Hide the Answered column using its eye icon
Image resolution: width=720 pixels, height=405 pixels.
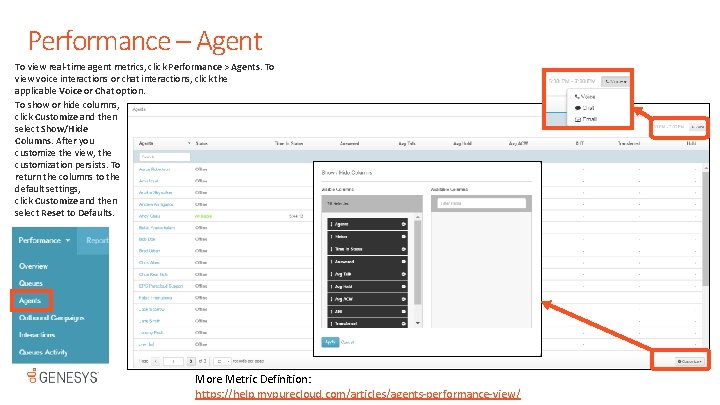tap(404, 261)
